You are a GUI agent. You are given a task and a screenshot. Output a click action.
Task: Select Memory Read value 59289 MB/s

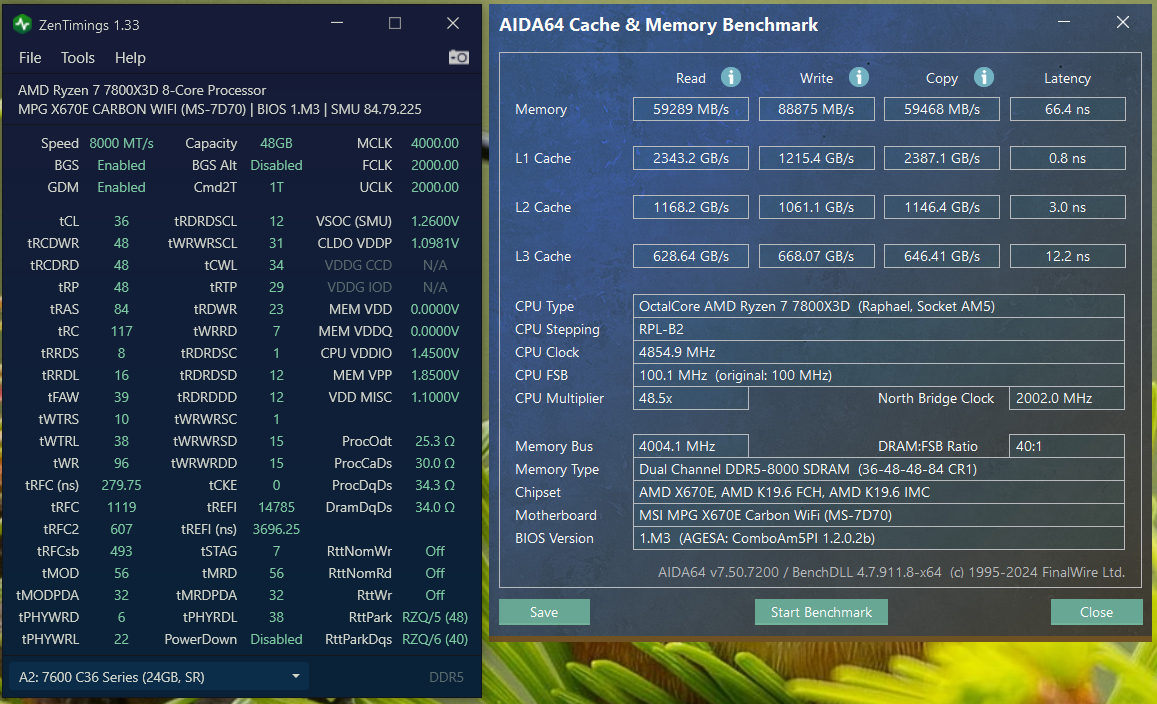click(x=691, y=109)
